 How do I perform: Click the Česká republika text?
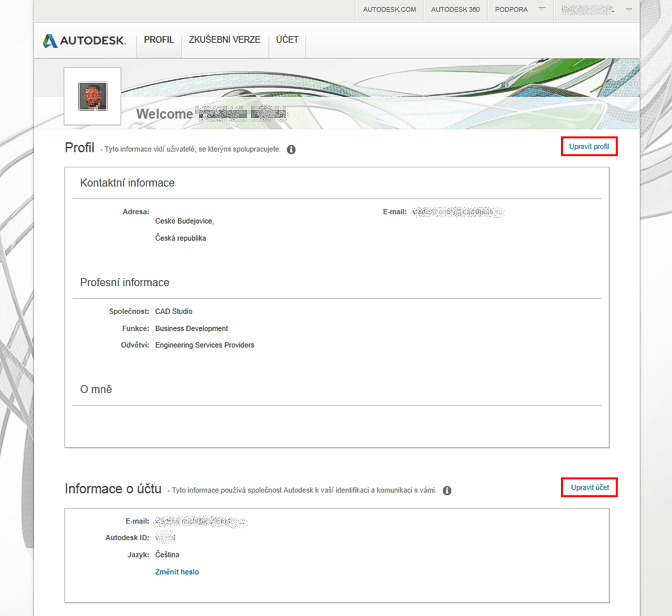(180, 238)
